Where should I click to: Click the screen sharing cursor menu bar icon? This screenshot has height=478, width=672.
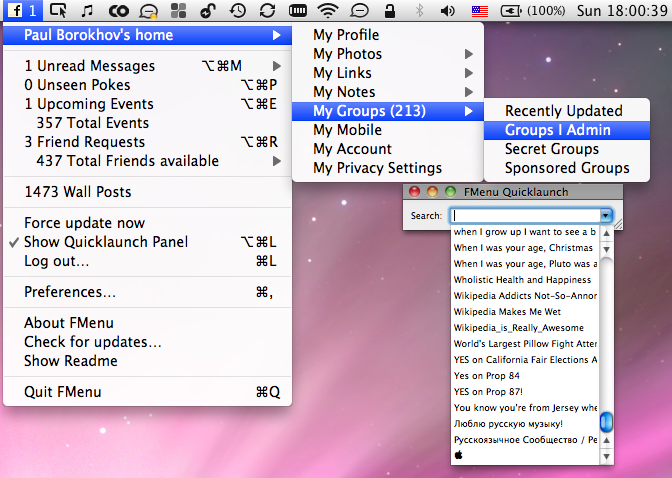(58, 10)
